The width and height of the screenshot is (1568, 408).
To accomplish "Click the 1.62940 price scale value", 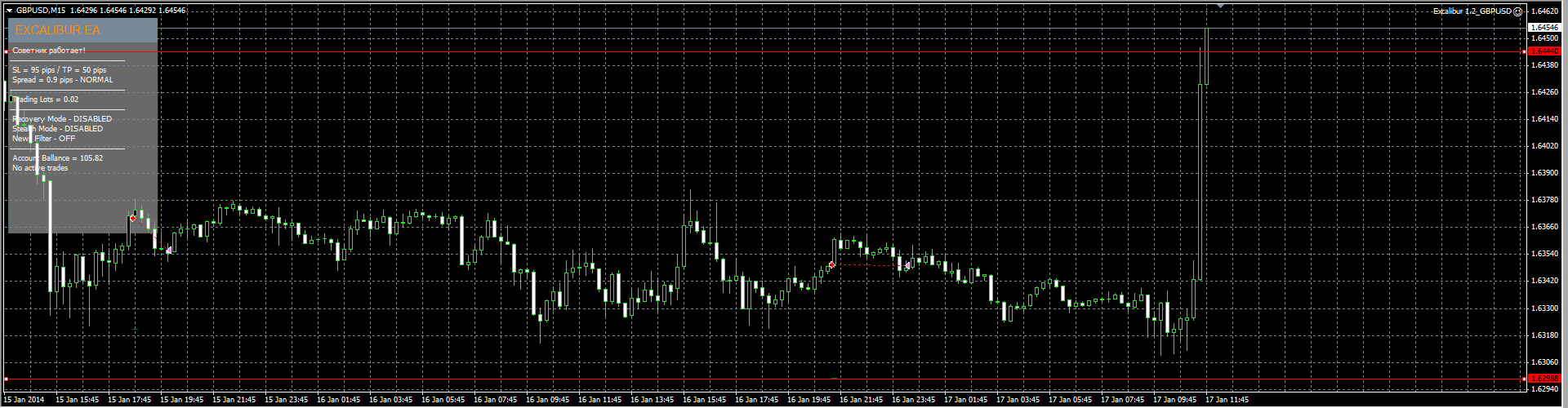I will 1544,389.
